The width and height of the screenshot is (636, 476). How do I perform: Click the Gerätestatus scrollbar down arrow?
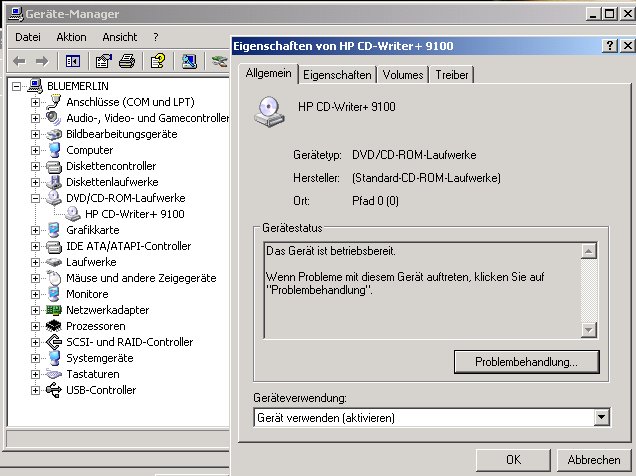[589, 330]
